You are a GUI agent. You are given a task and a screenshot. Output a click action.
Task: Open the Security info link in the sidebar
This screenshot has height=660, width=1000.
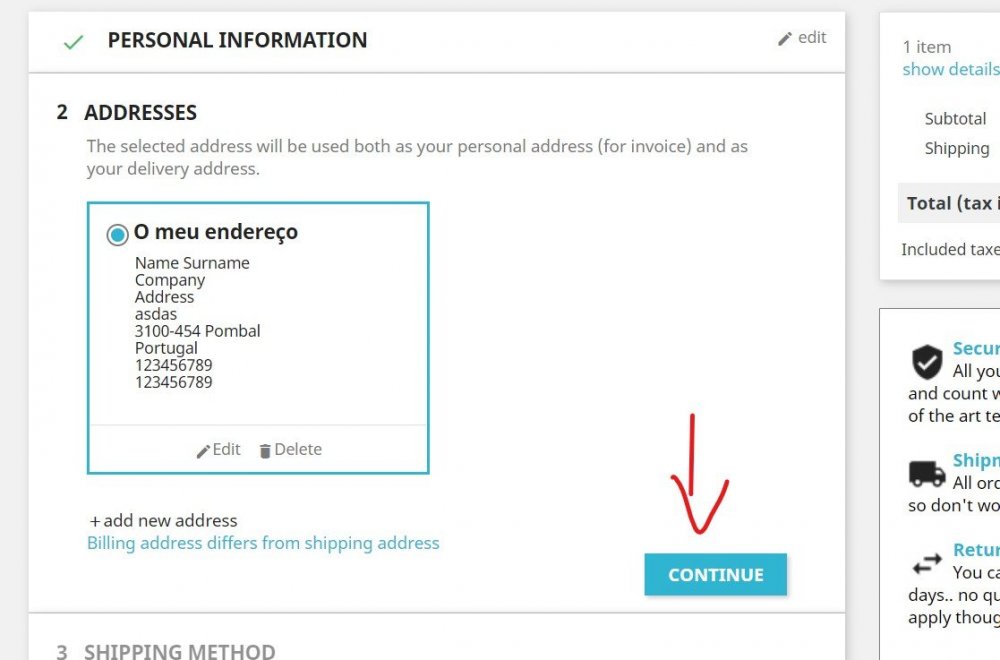click(x=977, y=348)
